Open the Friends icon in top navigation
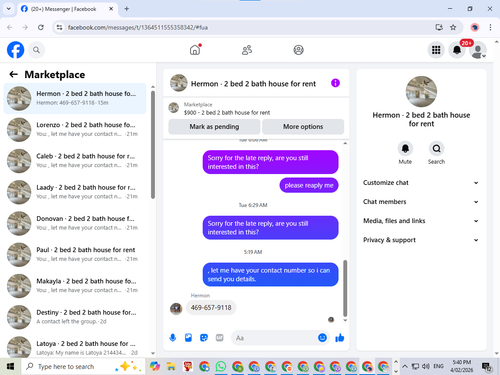500x375 pixels. [247, 50]
